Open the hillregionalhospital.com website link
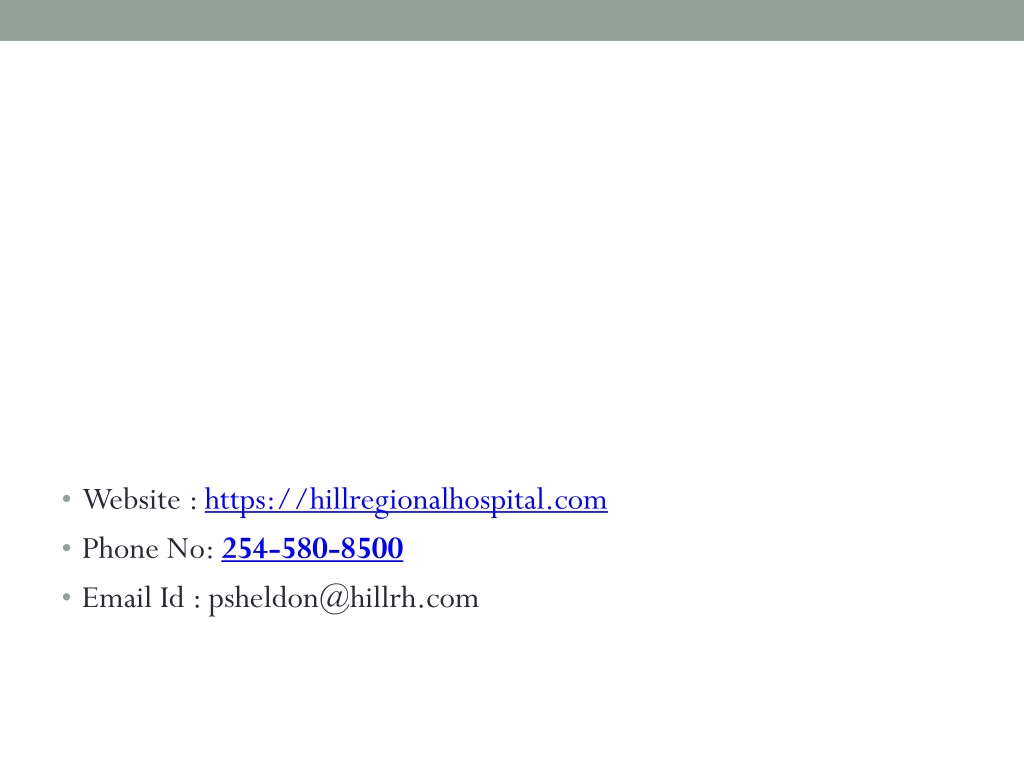Viewport: 1024px width, 768px height. pyautogui.click(x=406, y=500)
